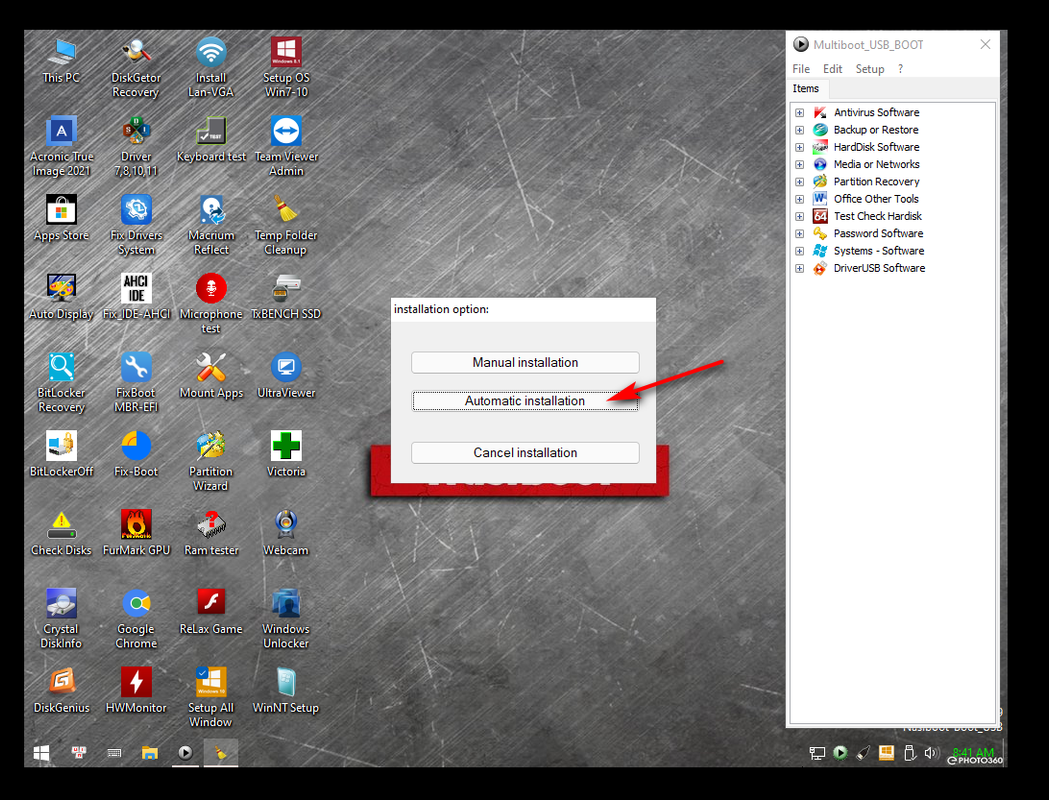Open File menu in Multiboot_USB_BOOT

click(x=801, y=69)
